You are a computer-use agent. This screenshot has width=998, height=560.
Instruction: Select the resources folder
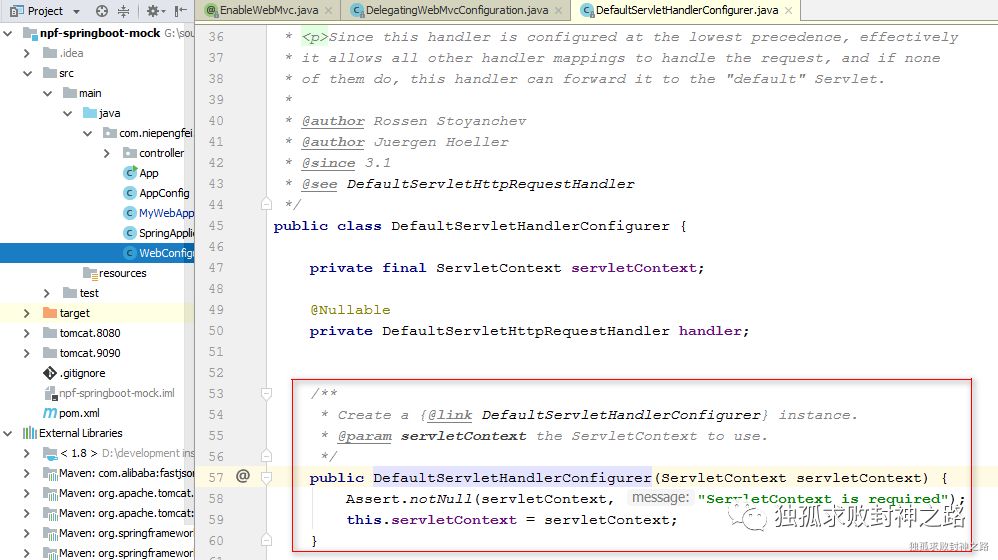point(122,273)
